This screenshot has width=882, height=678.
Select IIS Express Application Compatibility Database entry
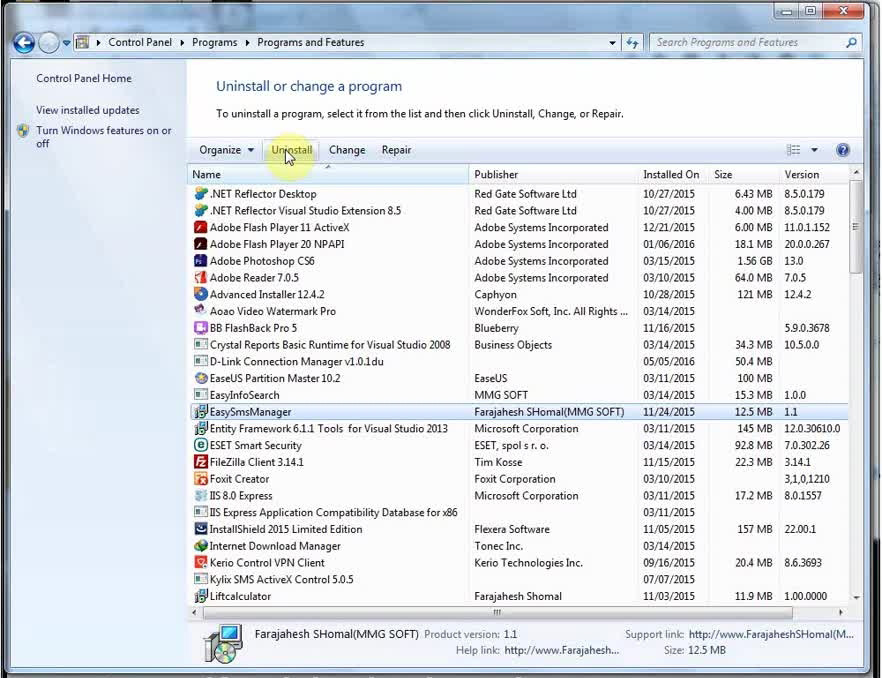click(334, 513)
